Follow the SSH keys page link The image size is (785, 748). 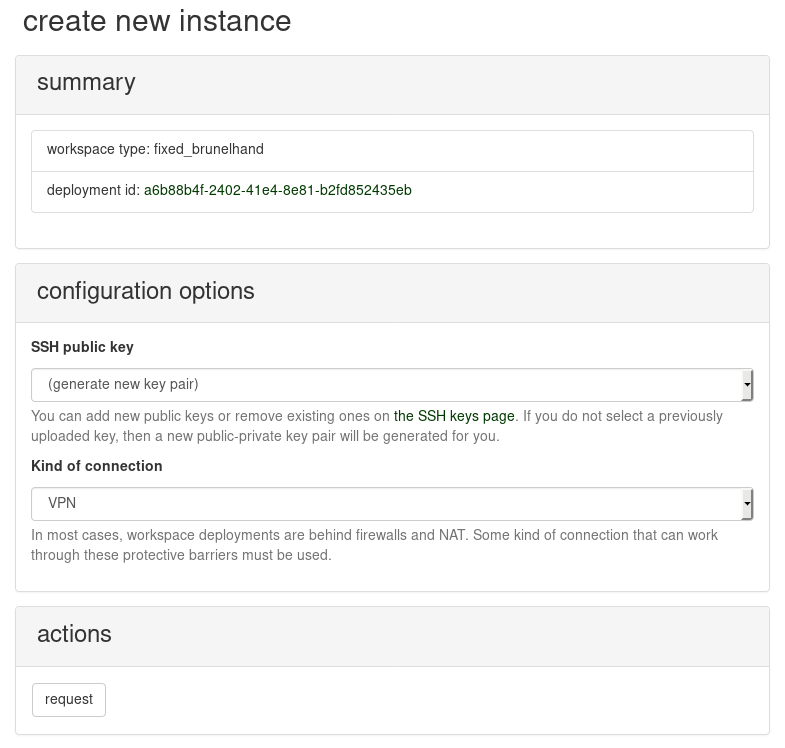[x=454, y=416]
